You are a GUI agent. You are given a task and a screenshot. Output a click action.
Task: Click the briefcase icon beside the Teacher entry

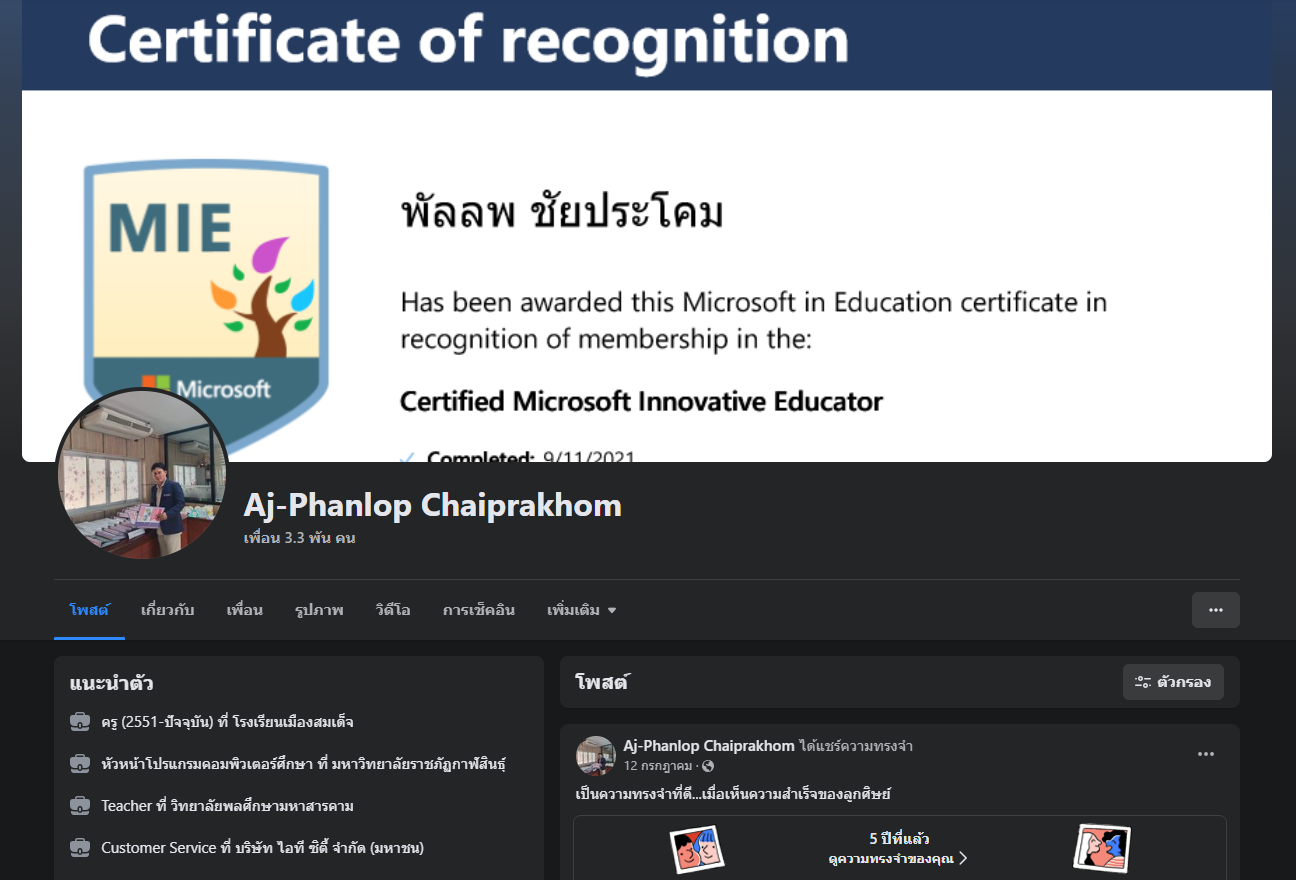(x=80, y=806)
